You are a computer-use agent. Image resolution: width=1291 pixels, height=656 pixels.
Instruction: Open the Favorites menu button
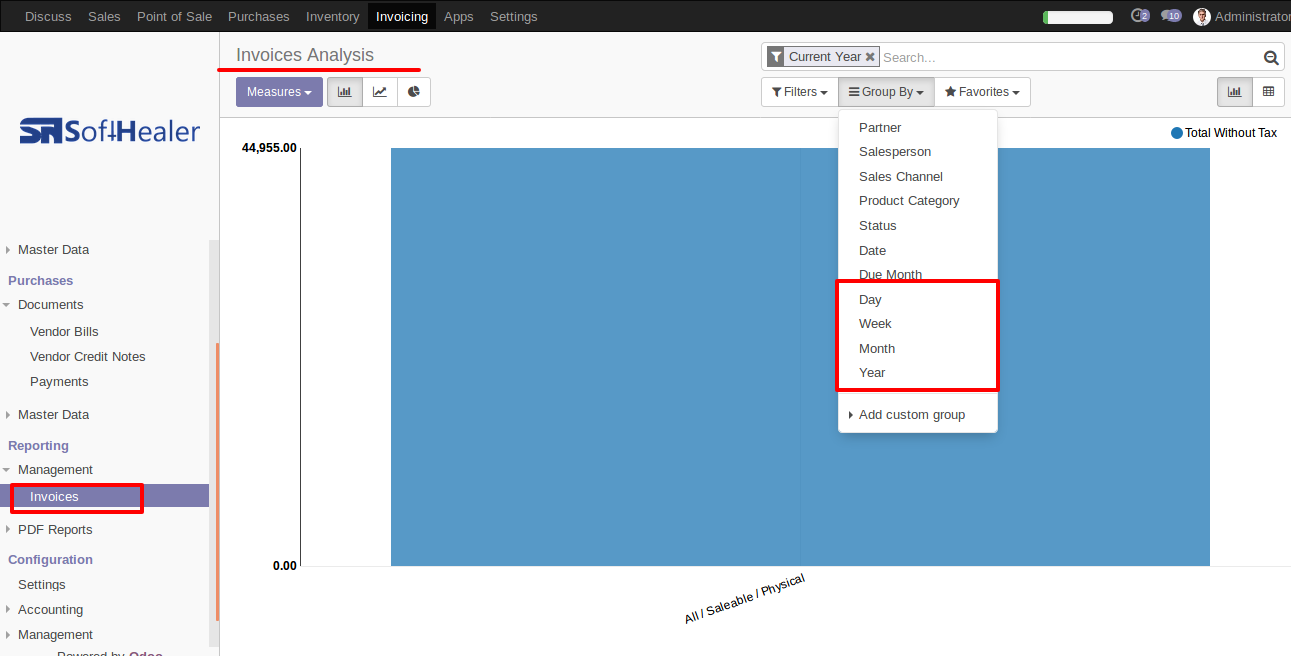point(982,92)
